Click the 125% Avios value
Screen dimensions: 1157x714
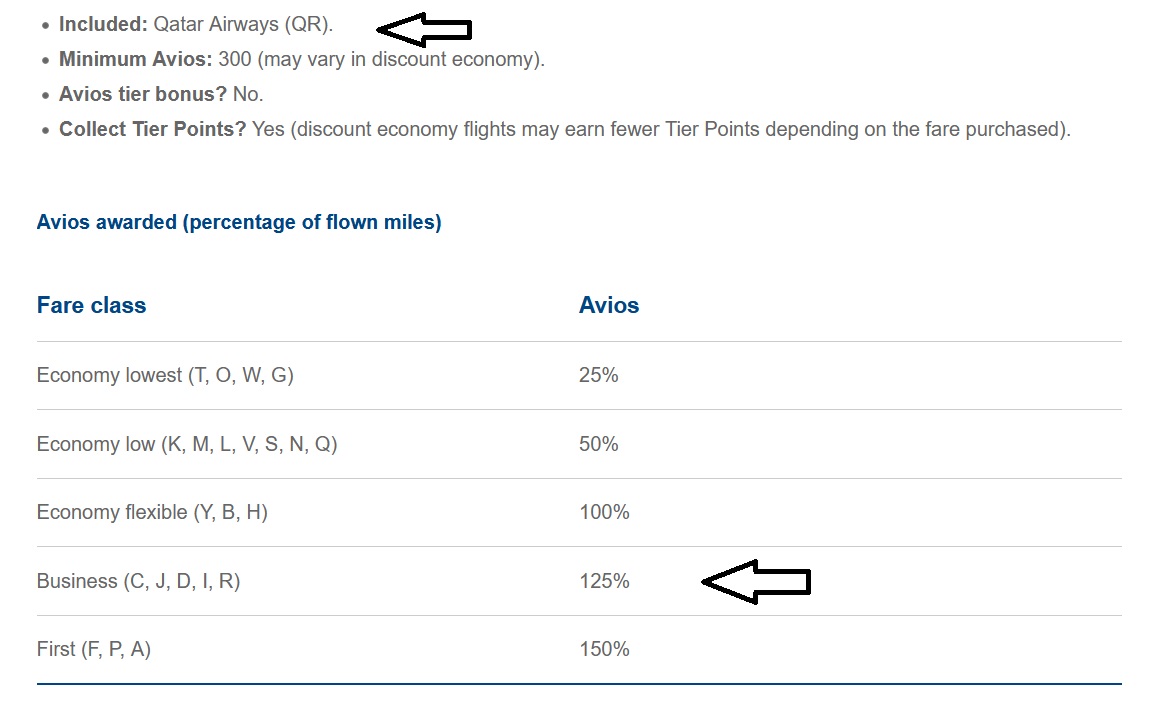click(604, 581)
